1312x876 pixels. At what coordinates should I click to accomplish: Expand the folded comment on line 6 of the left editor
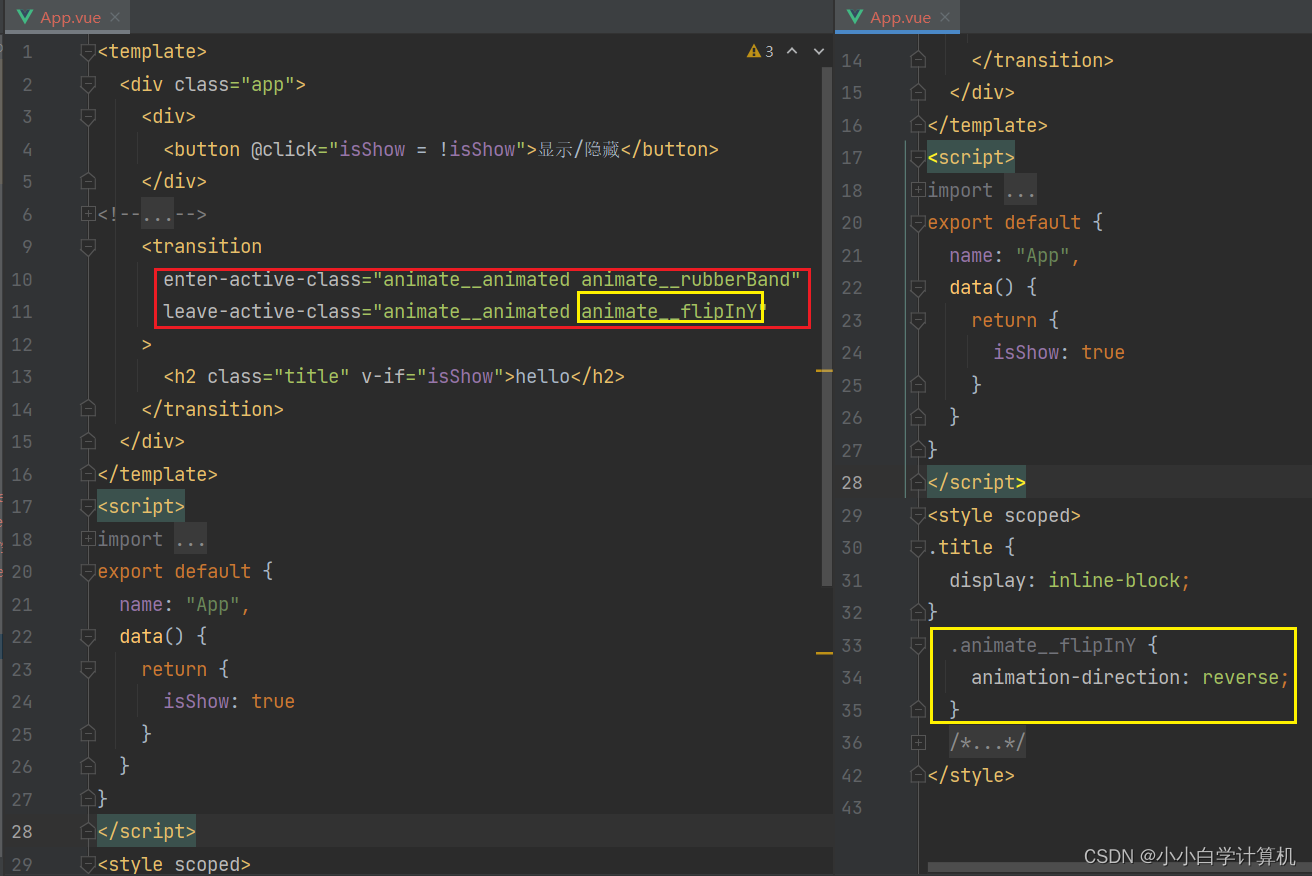coord(88,214)
